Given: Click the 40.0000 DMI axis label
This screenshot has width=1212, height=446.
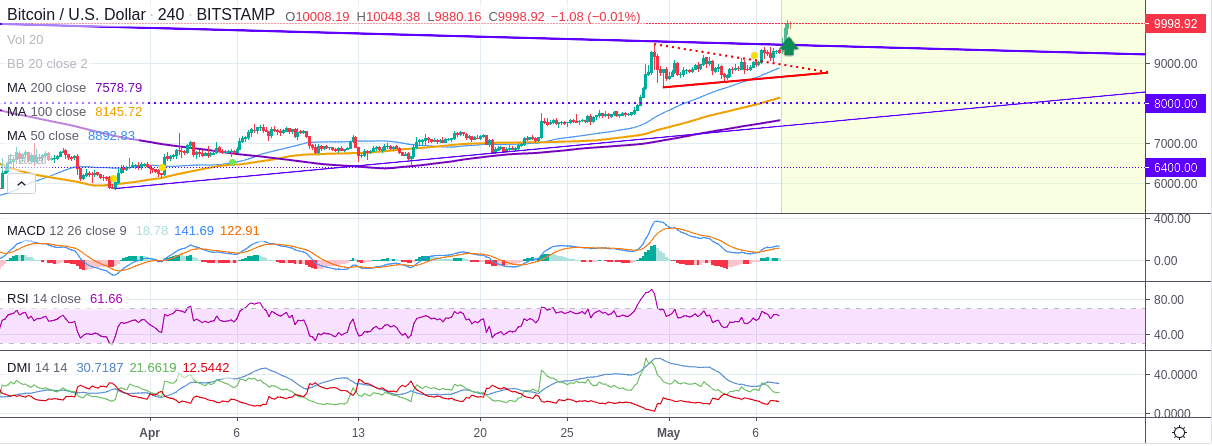Looking at the screenshot, I should pos(1176,375).
